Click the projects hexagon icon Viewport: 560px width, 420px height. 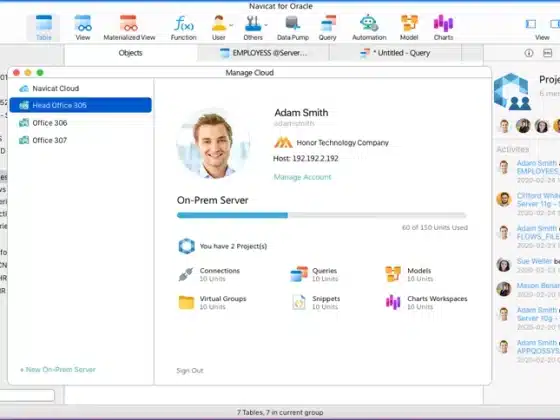pos(186,246)
